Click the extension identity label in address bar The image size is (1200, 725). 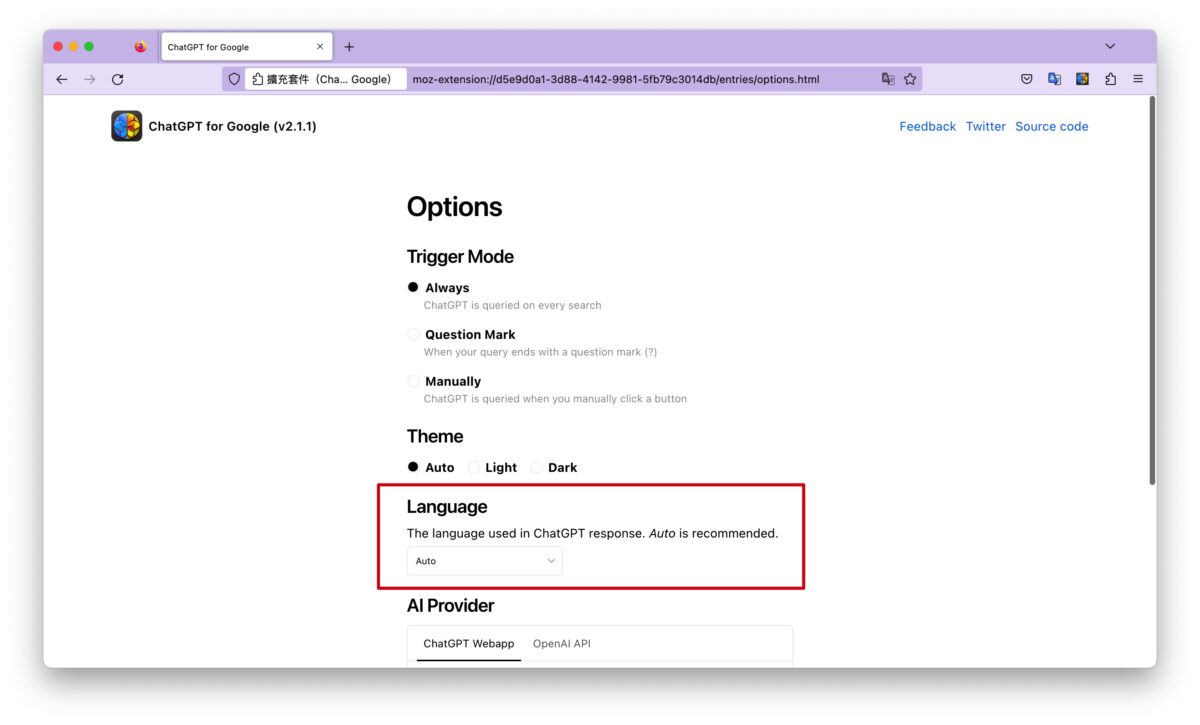[326, 79]
